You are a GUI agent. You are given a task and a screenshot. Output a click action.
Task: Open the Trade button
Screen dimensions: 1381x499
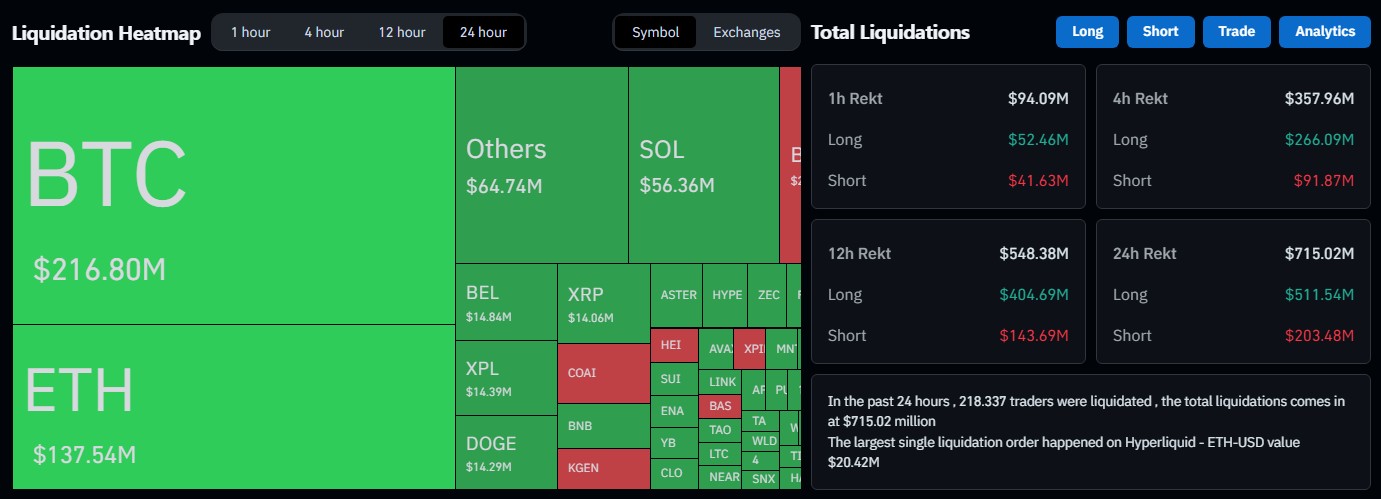pyautogui.click(x=1236, y=32)
